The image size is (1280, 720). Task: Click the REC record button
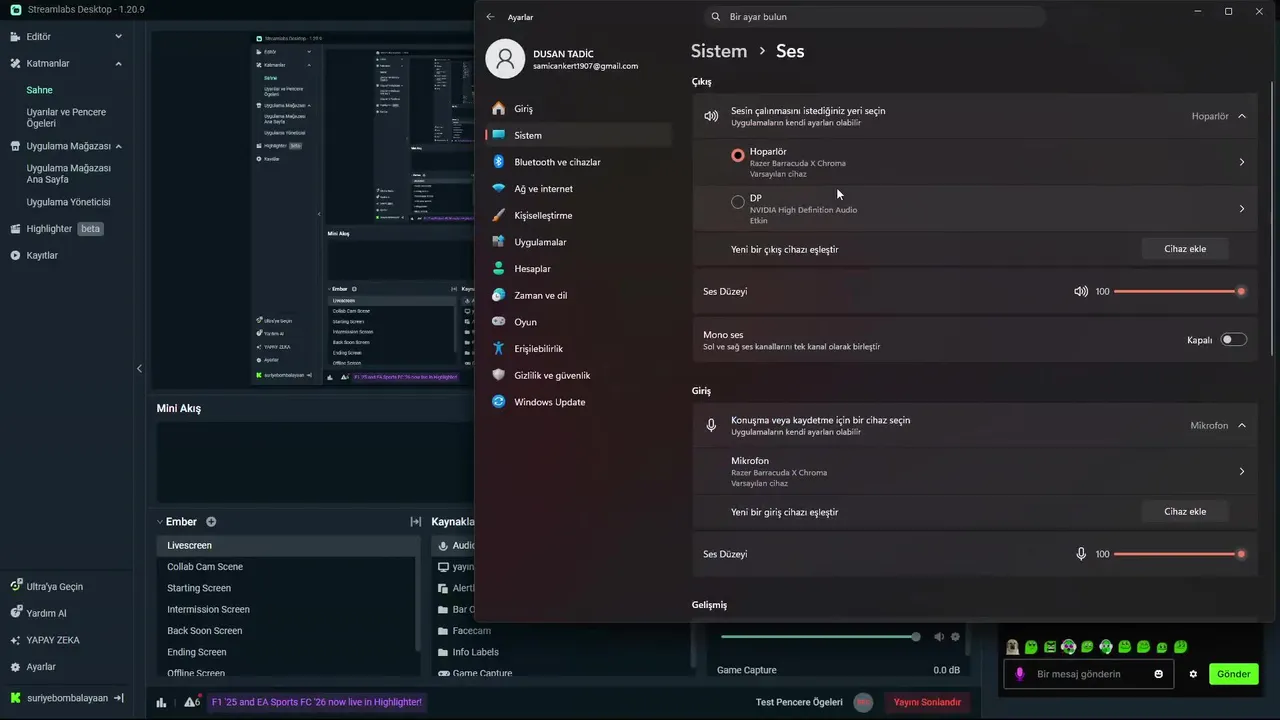pos(863,702)
